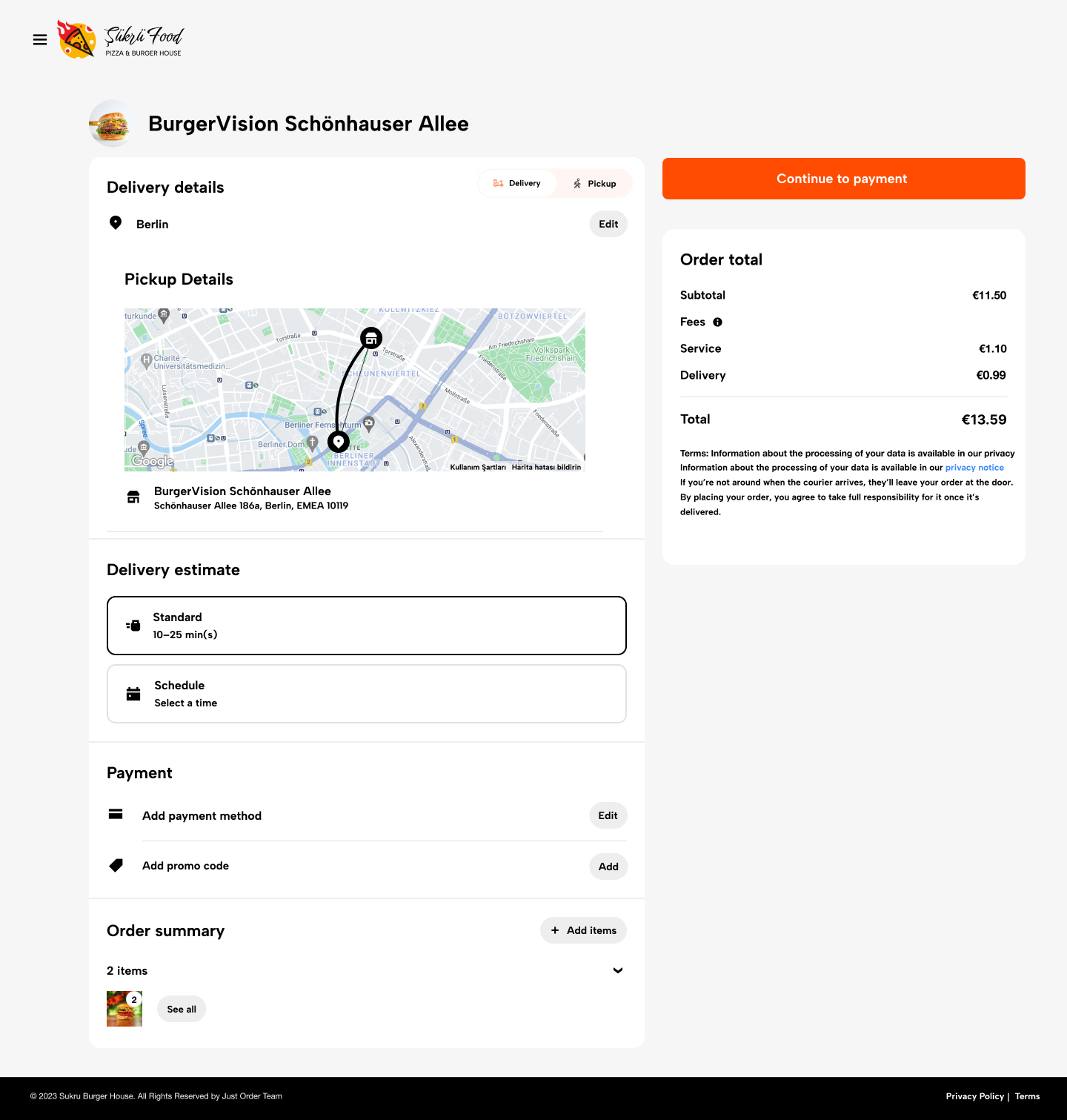1067x1120 pixels.
Task: Click the destination pin marker on map
Action: pyautogui.click(x=339, y=442)
